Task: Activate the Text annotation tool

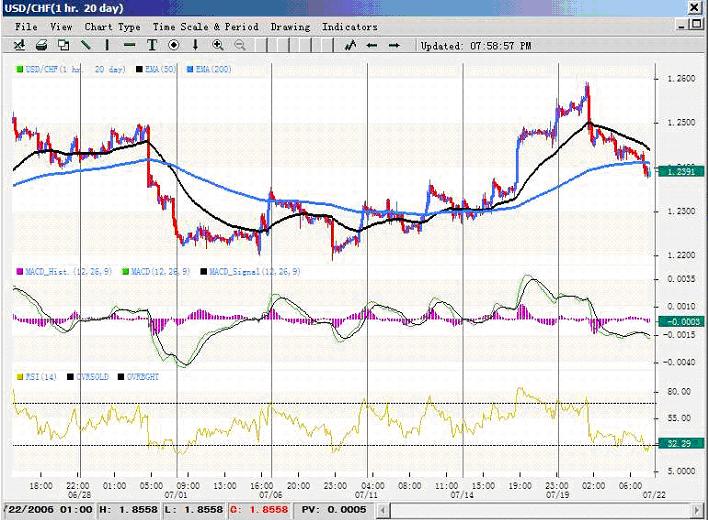Action: (152, 45)
